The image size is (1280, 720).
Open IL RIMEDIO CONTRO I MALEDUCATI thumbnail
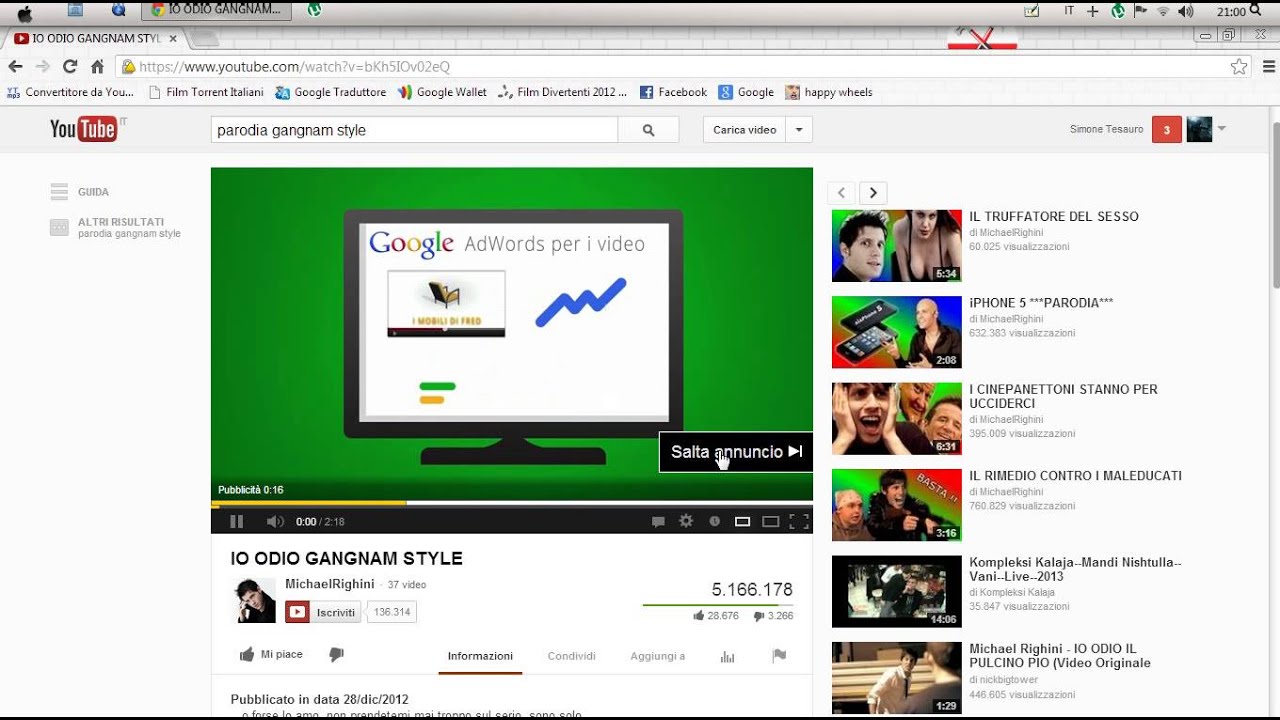(x=897, y=505)
